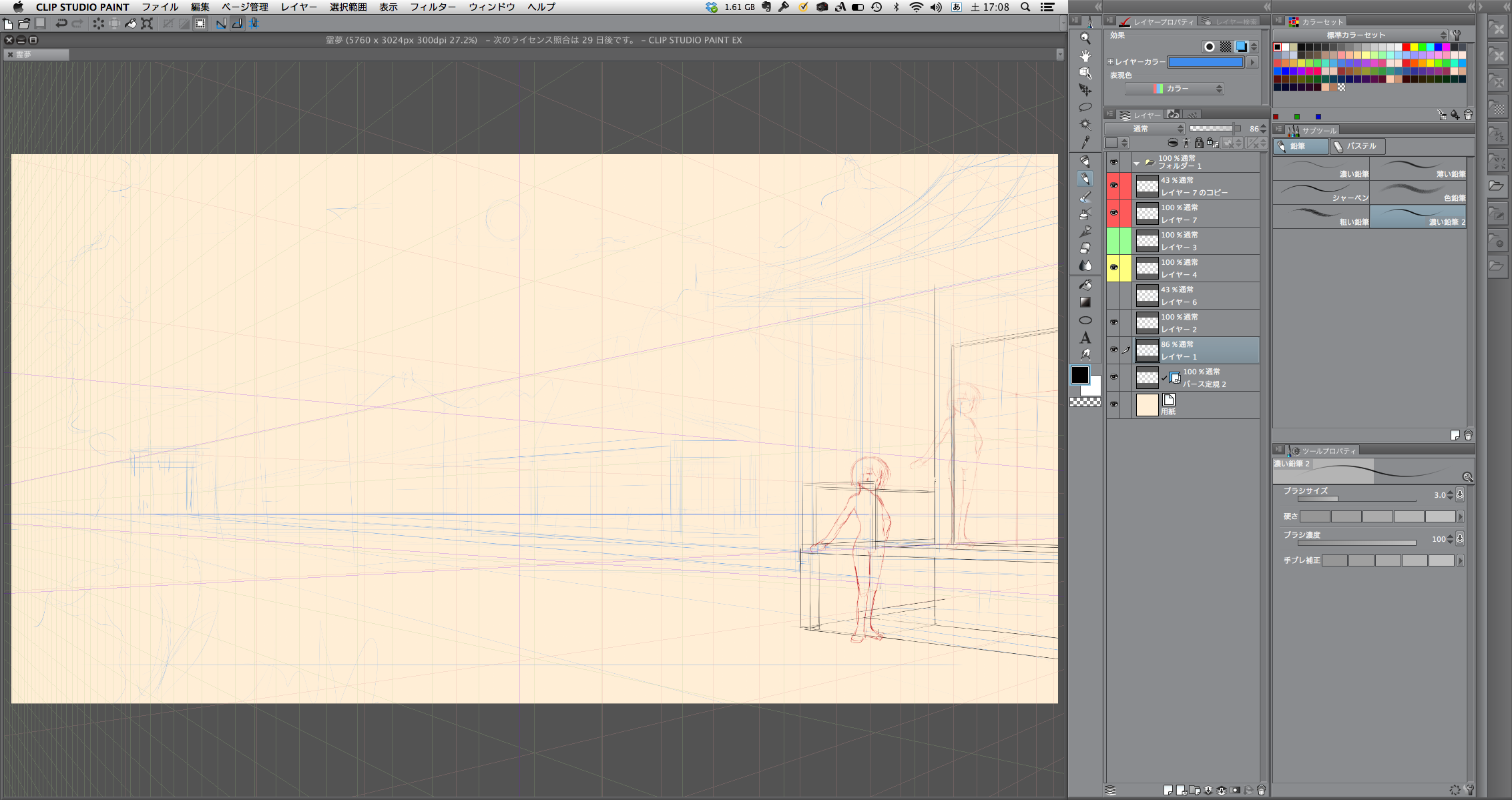Image resolution: width=1512 pixels, height=800 pixels.
Task: Choose the 薄い鉛筆 subtool
Action: point(1419,169)
